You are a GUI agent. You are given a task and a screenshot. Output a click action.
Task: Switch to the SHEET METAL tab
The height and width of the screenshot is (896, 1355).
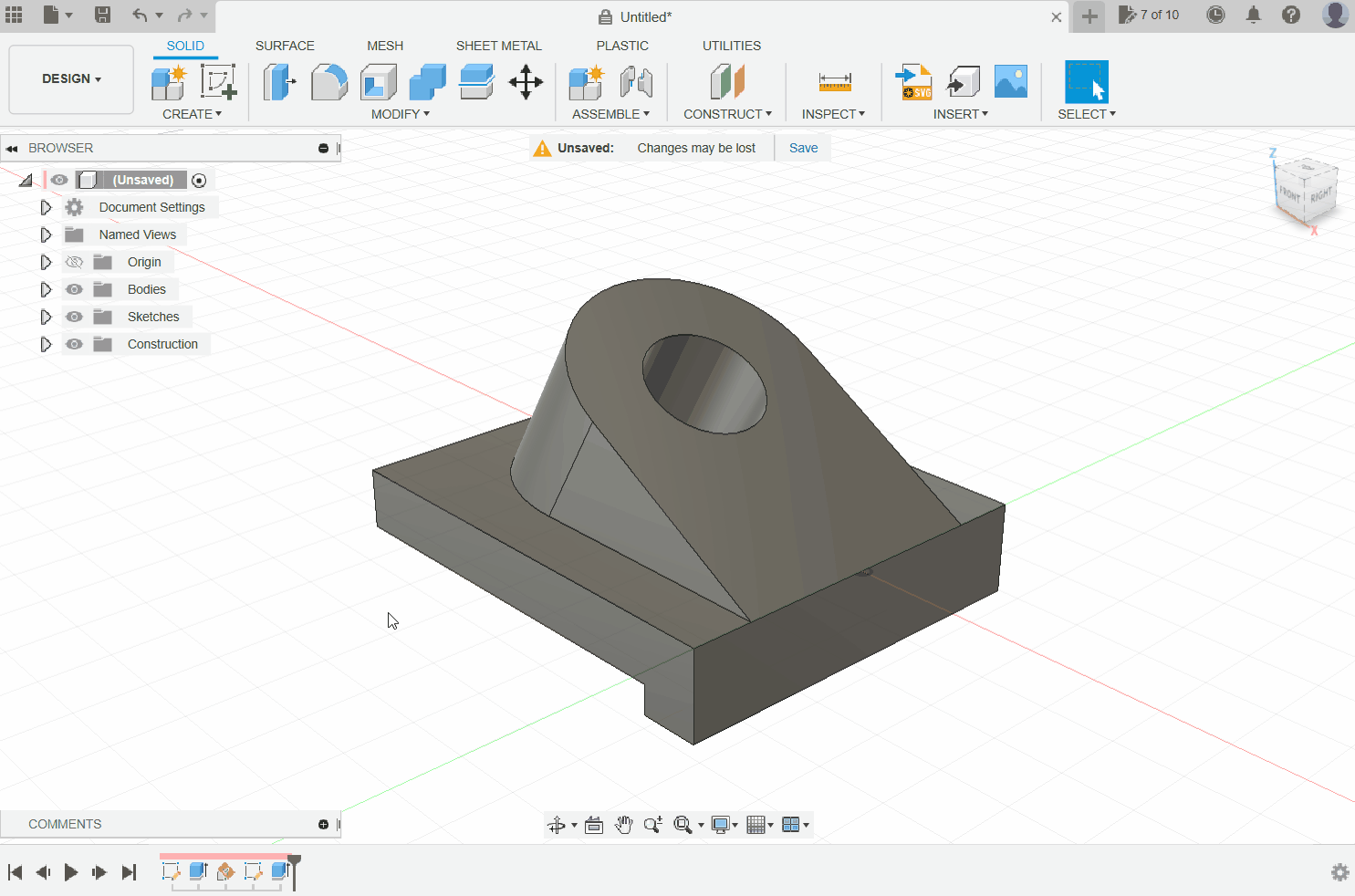[498, 46]
